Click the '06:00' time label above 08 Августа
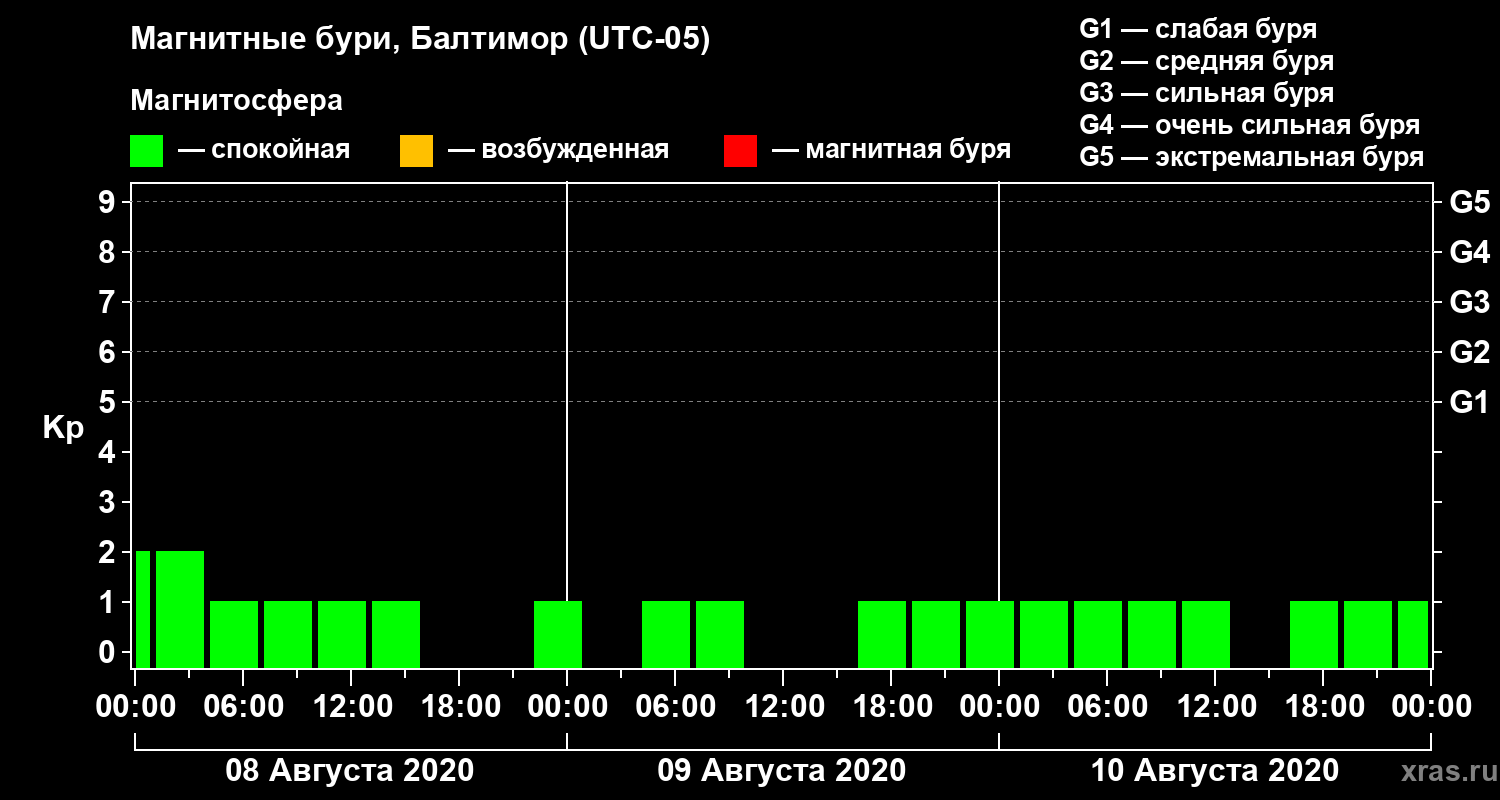The image size is (1500, 800). [243, 707]
